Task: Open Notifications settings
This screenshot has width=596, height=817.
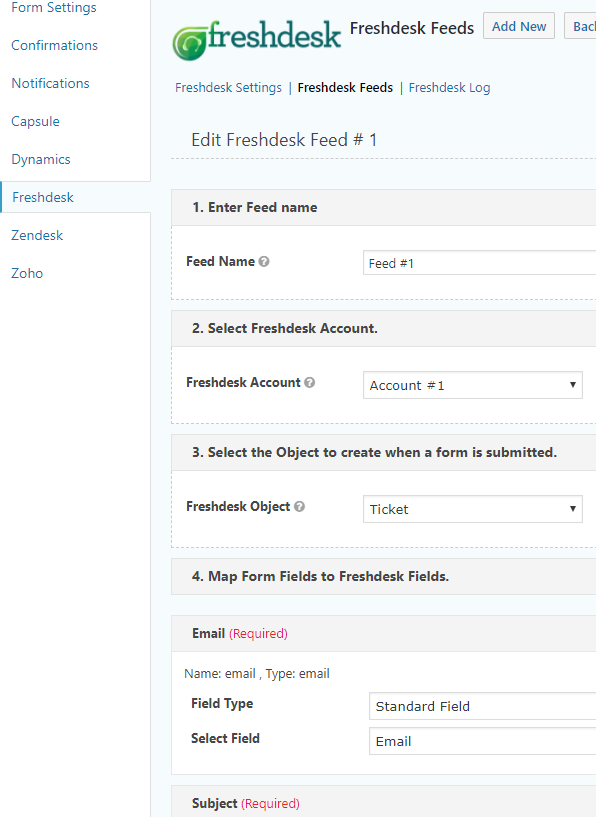Action: 50,83
